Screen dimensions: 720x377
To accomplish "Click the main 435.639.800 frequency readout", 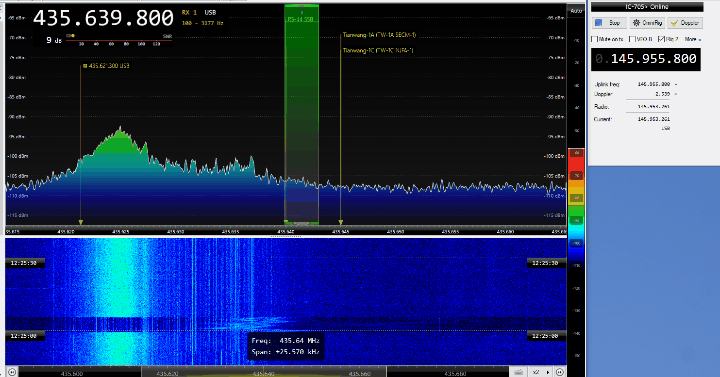I will click(103, 18).
